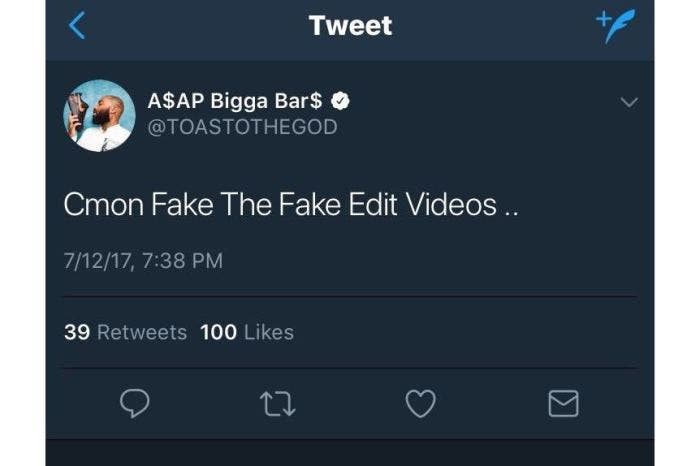This screenshot has width=700, height=466.
Task: View the 100 Likes list
Action: (247, 333)
